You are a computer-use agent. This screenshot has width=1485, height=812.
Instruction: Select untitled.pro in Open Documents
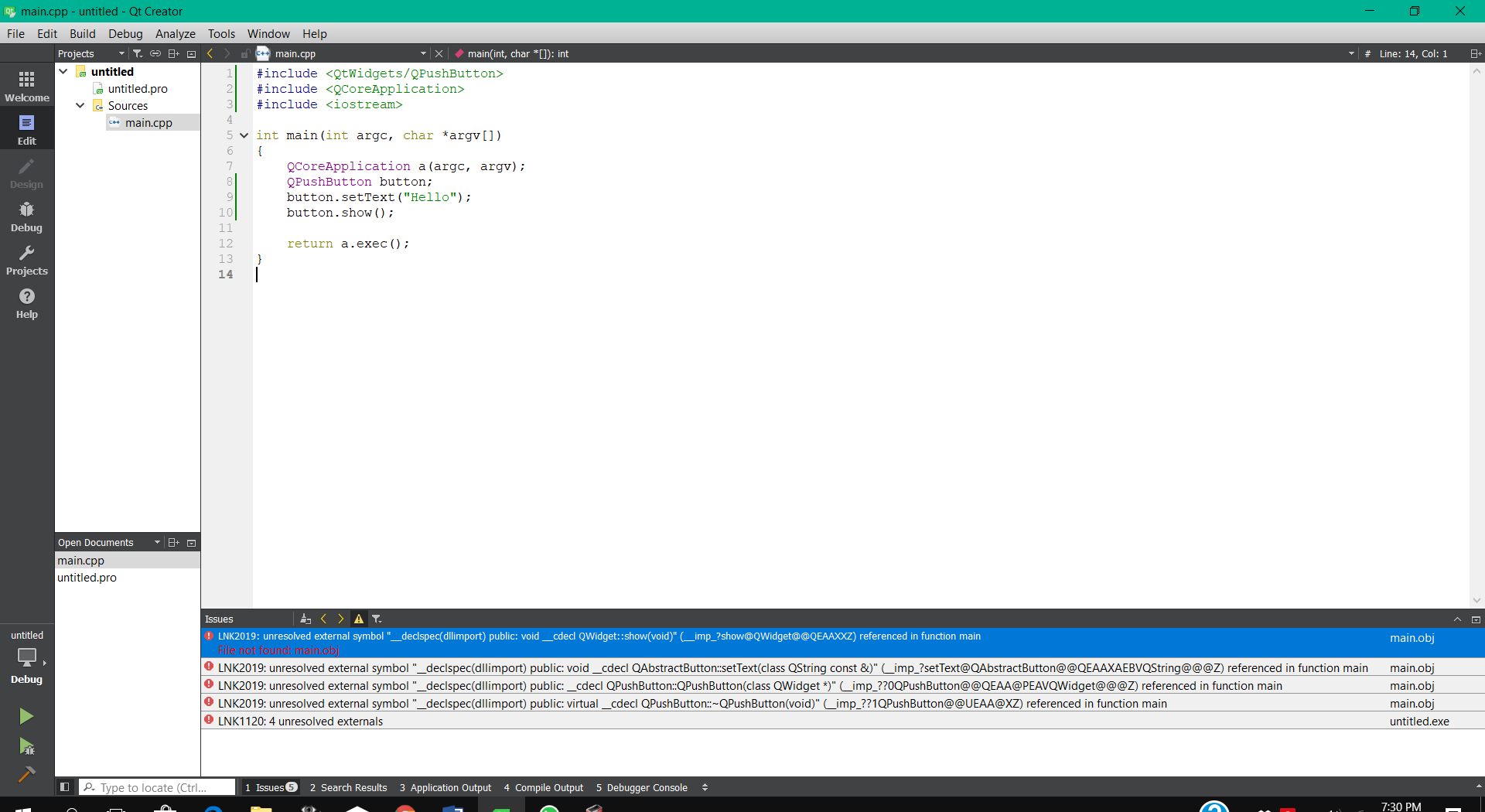pyautogui.click(x=128, y=578)
